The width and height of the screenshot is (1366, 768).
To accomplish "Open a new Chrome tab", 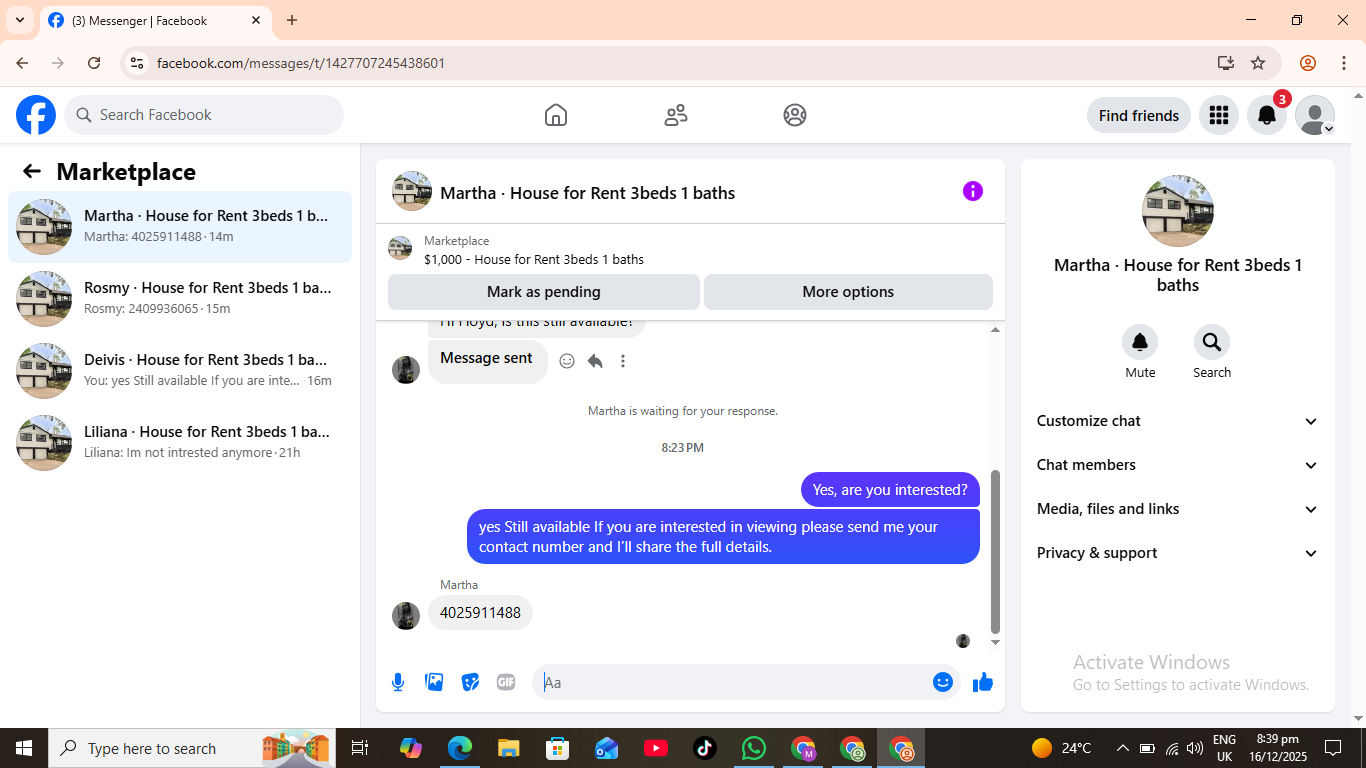I will pyautogui.click(x=292, y=20).
